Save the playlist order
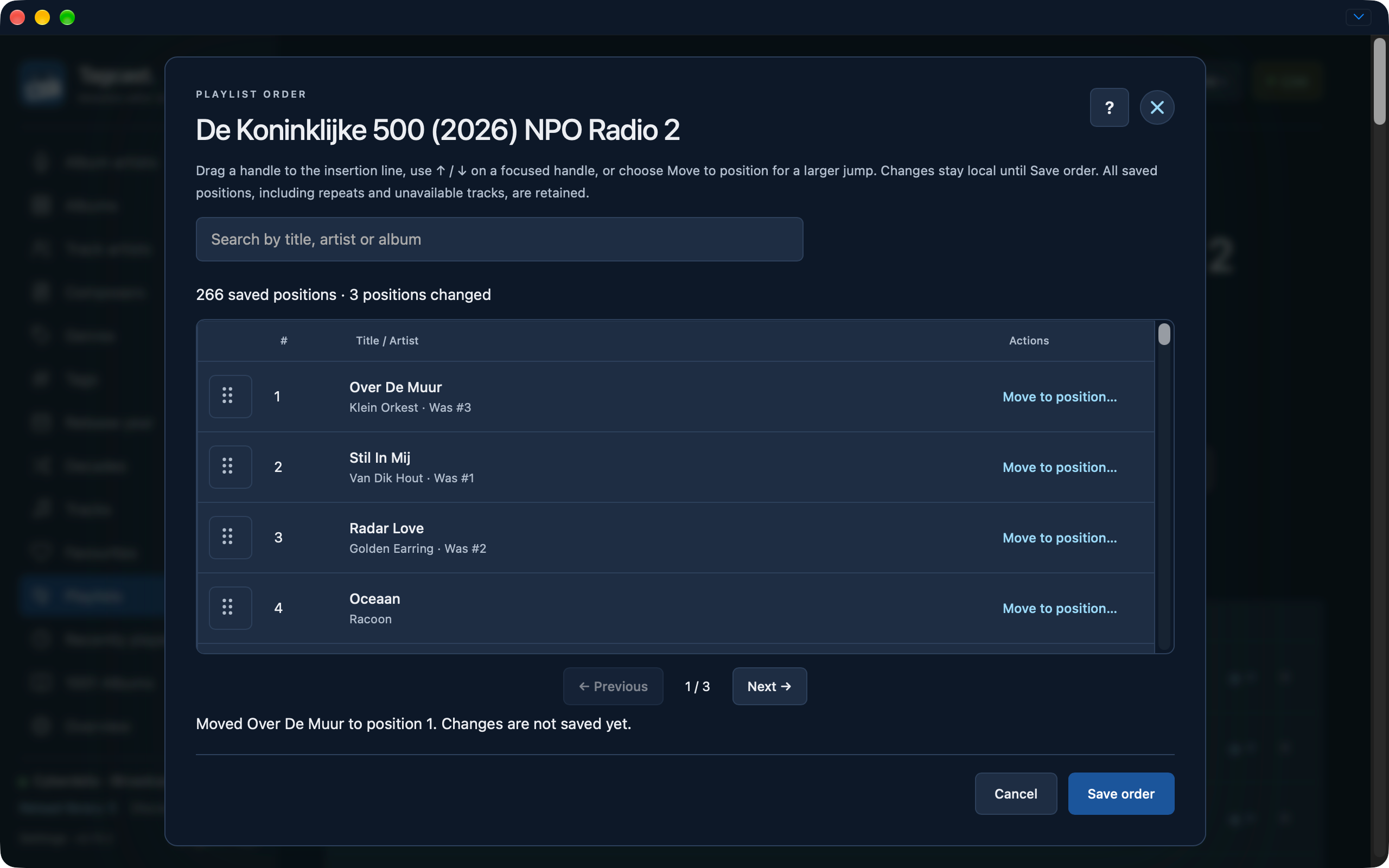Viewport: 1389px width, 868px height. pos(1120,793)
